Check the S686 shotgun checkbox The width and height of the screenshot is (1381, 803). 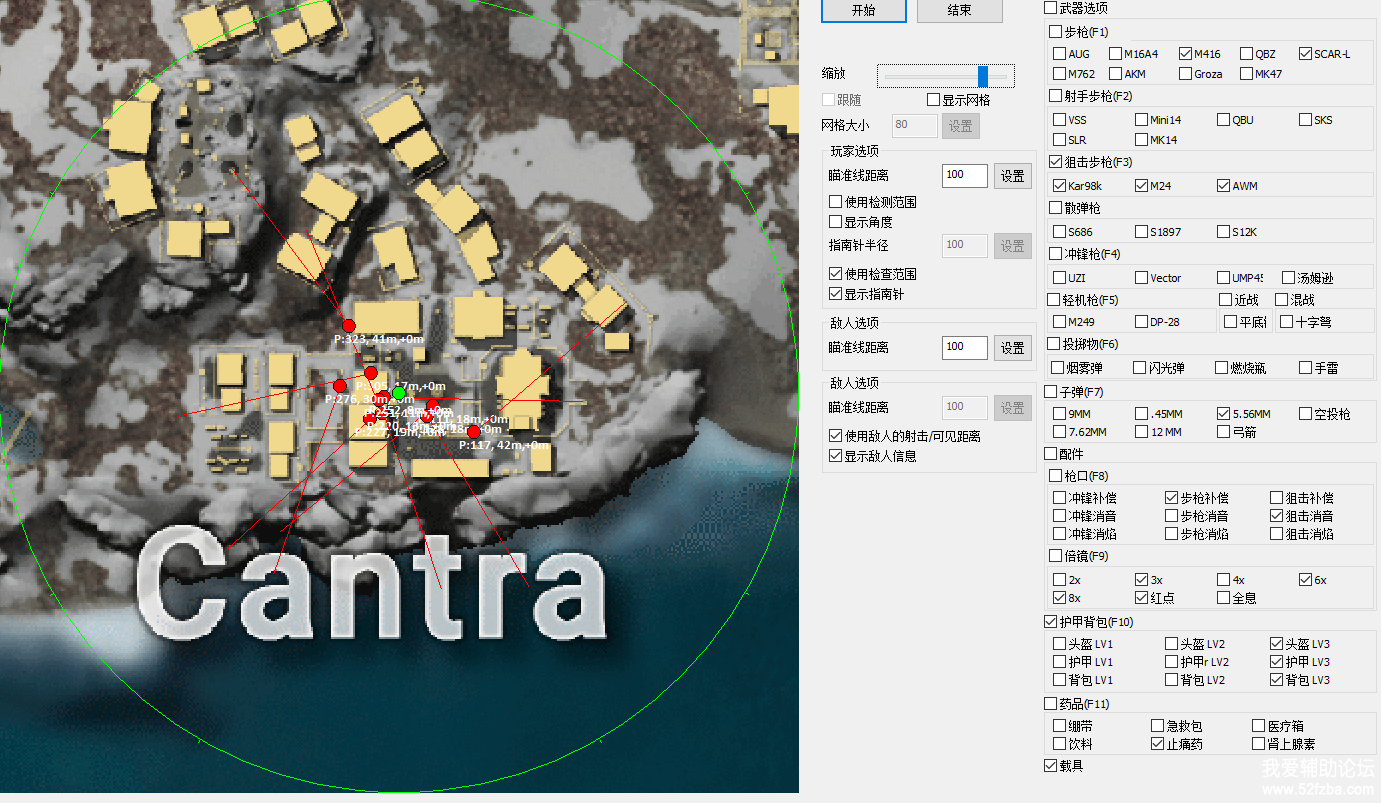[x=1059, y=232]
